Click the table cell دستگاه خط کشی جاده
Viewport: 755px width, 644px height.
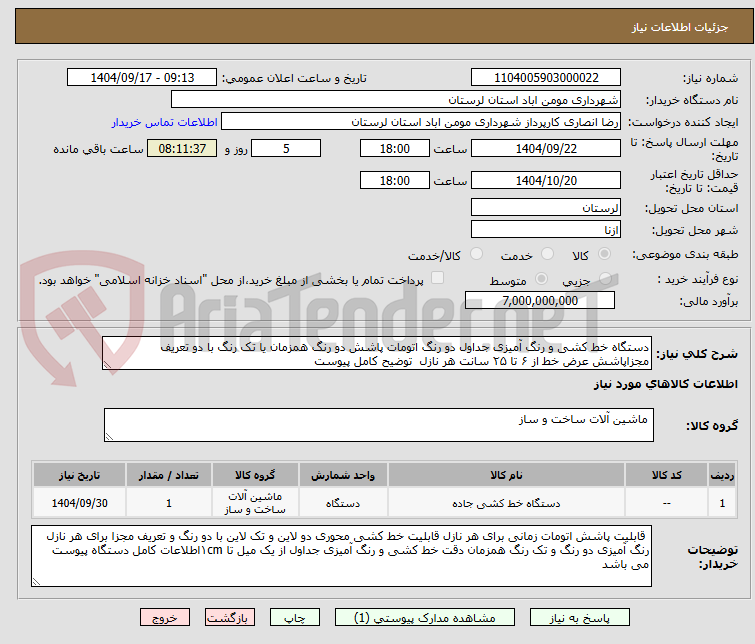click(x=506, y=503)
